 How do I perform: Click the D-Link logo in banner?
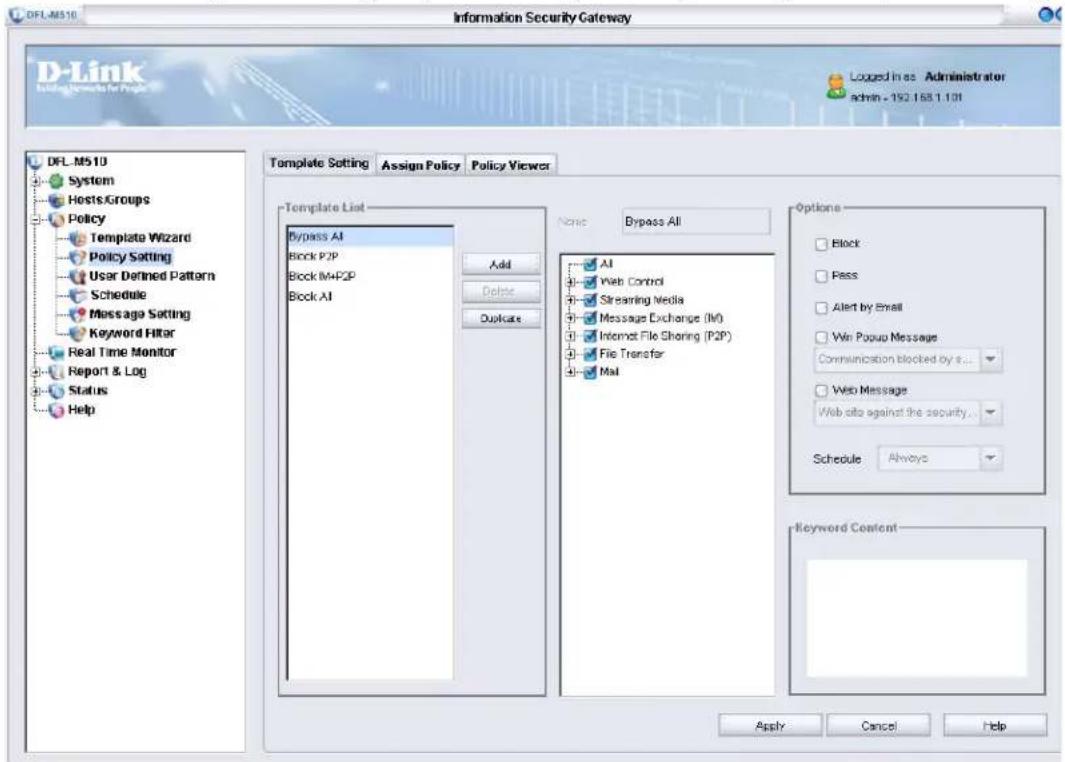coord(90,75)
